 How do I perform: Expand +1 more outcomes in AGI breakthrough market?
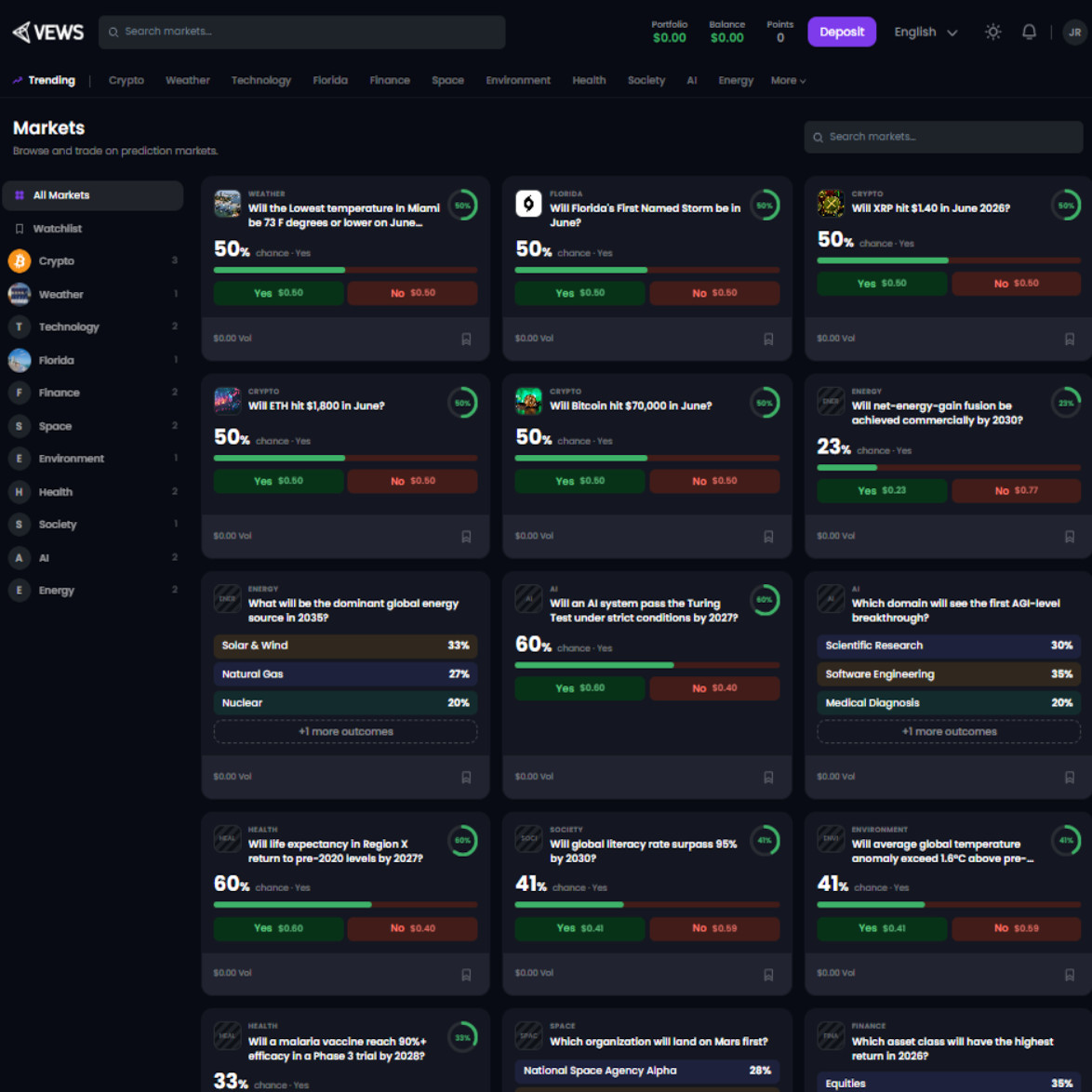pos(949,731)
